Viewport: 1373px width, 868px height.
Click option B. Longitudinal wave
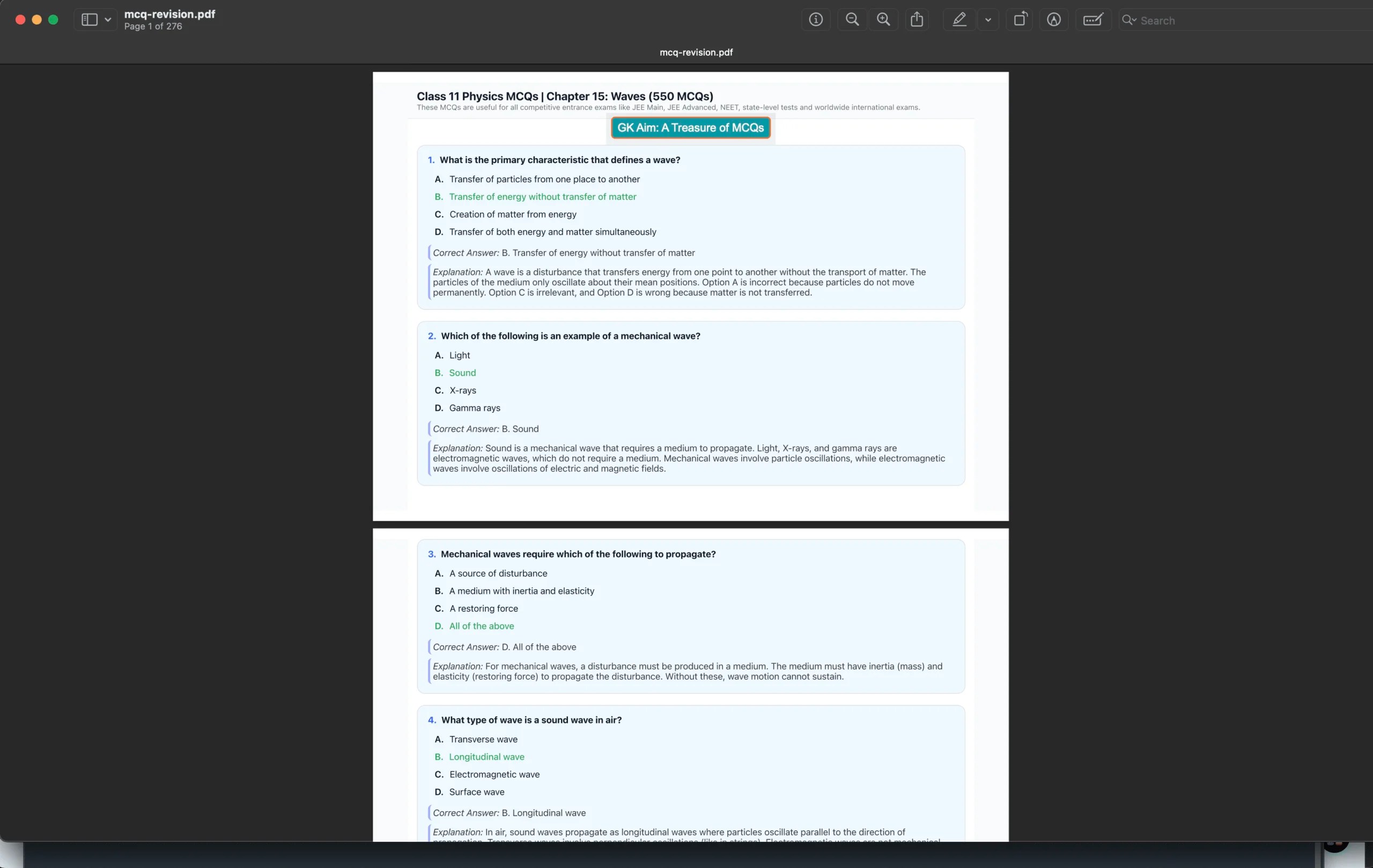click(486, 757)
